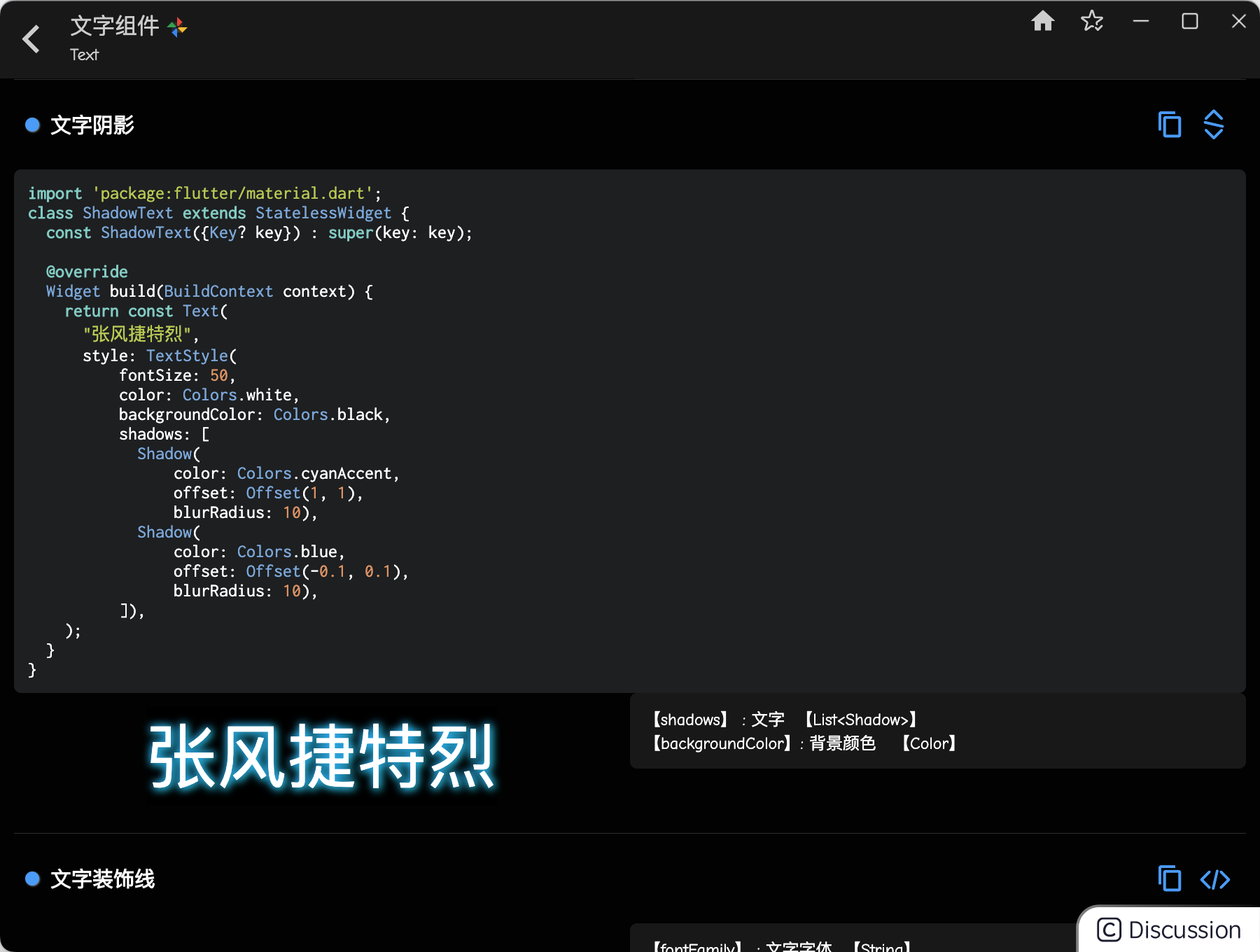Screen dimensions: 1260x952
Task: Click the Colors.cyanAccent code line
Action: click(x=286, y=473)
